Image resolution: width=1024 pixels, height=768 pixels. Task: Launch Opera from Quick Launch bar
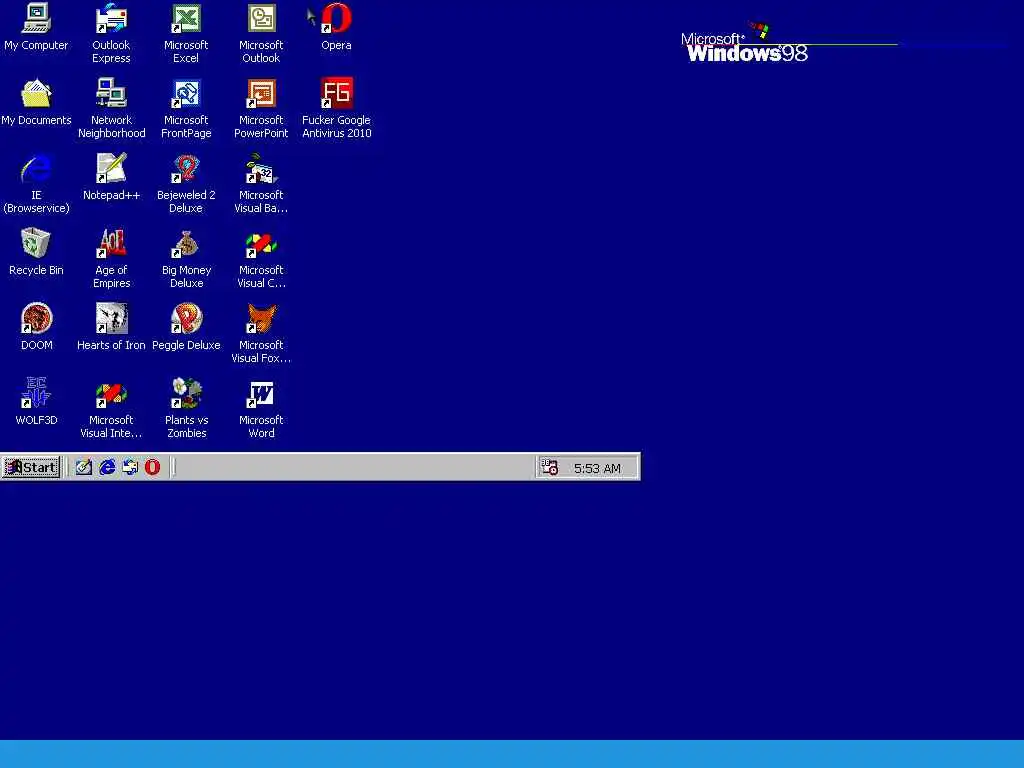(x=152, y=467)
